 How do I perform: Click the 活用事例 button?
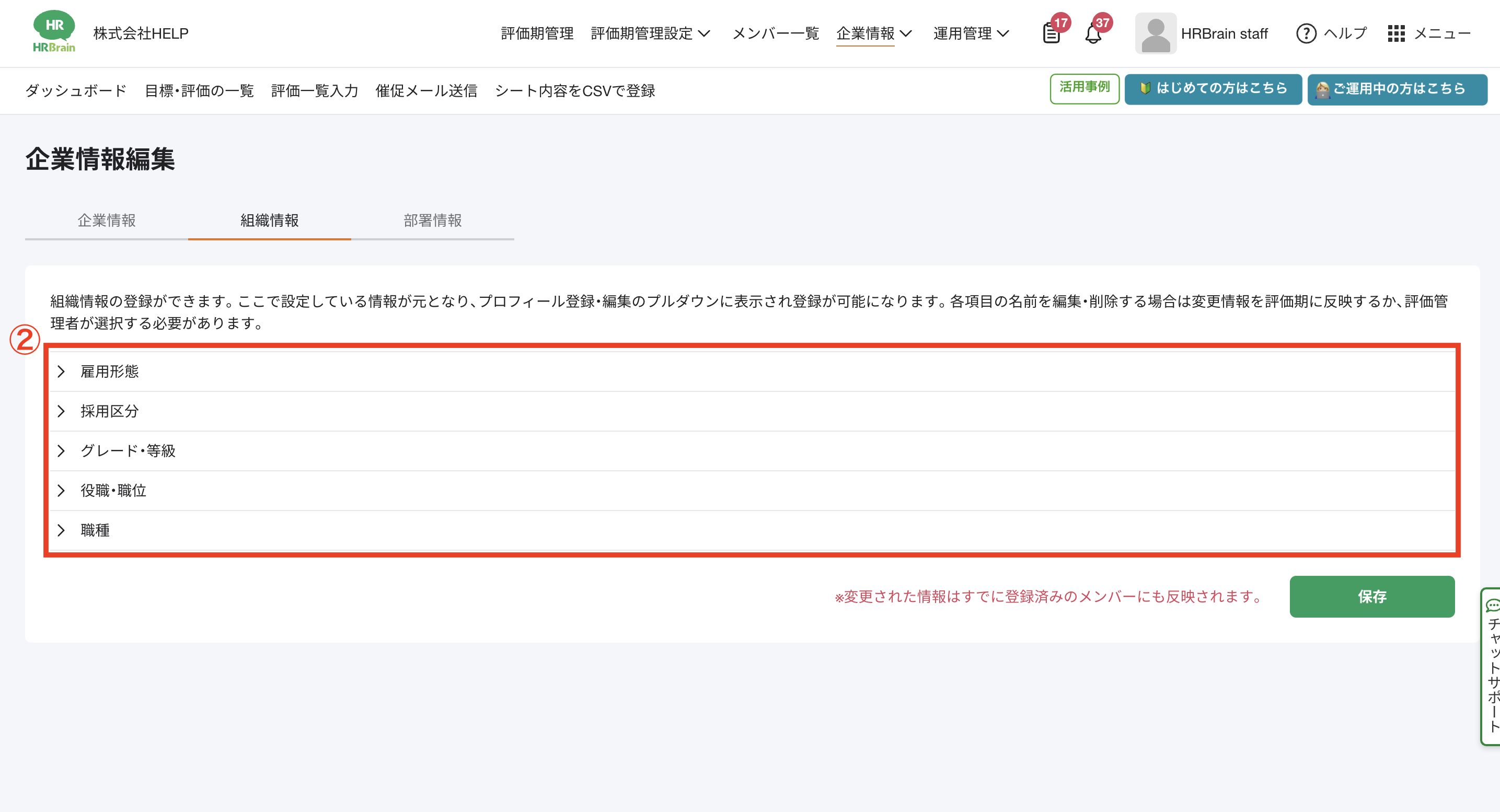(1084, 88)
